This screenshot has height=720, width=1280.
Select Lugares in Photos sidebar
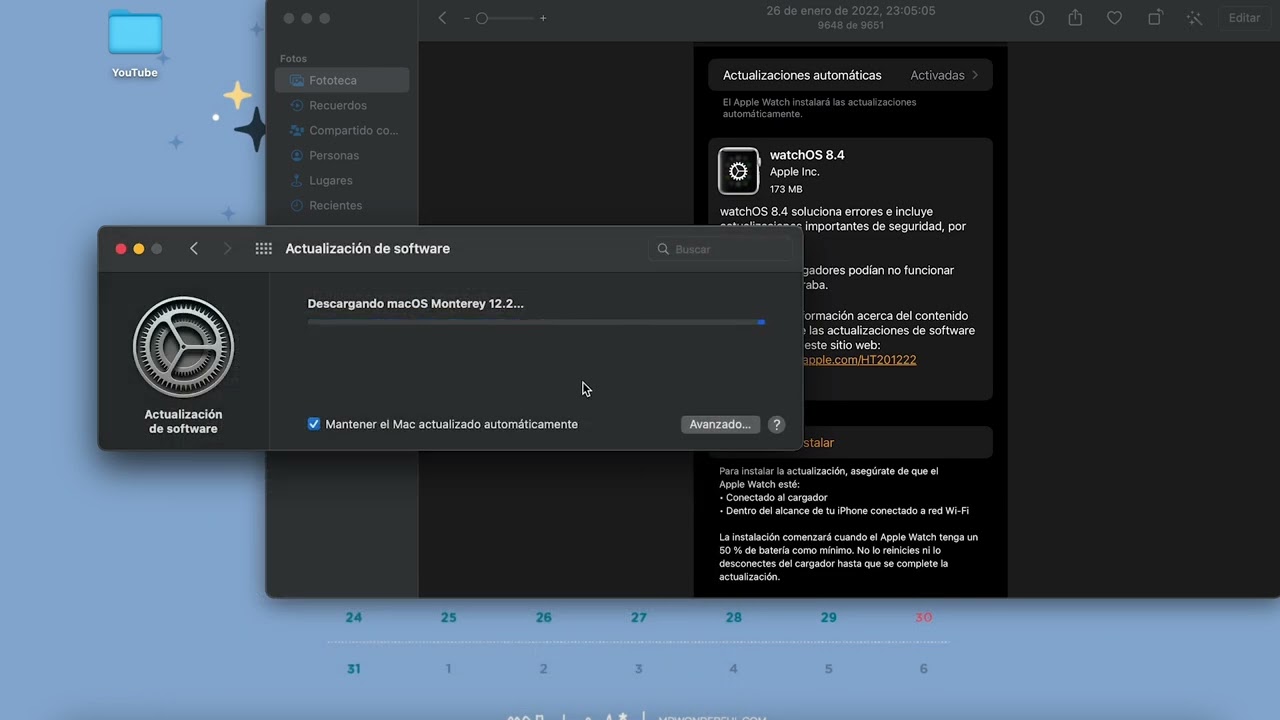click(x=342, y=180)
